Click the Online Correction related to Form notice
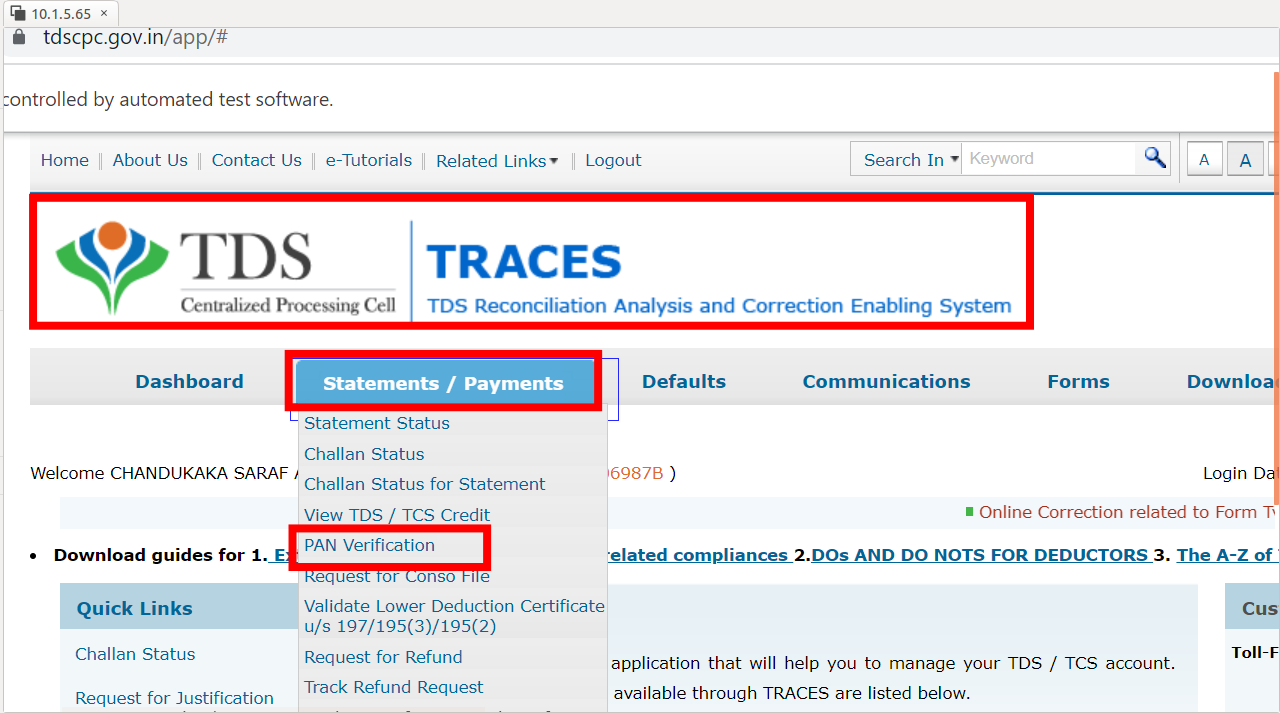Viewport: 1280px width, 713px height. tap(1128, 512)
